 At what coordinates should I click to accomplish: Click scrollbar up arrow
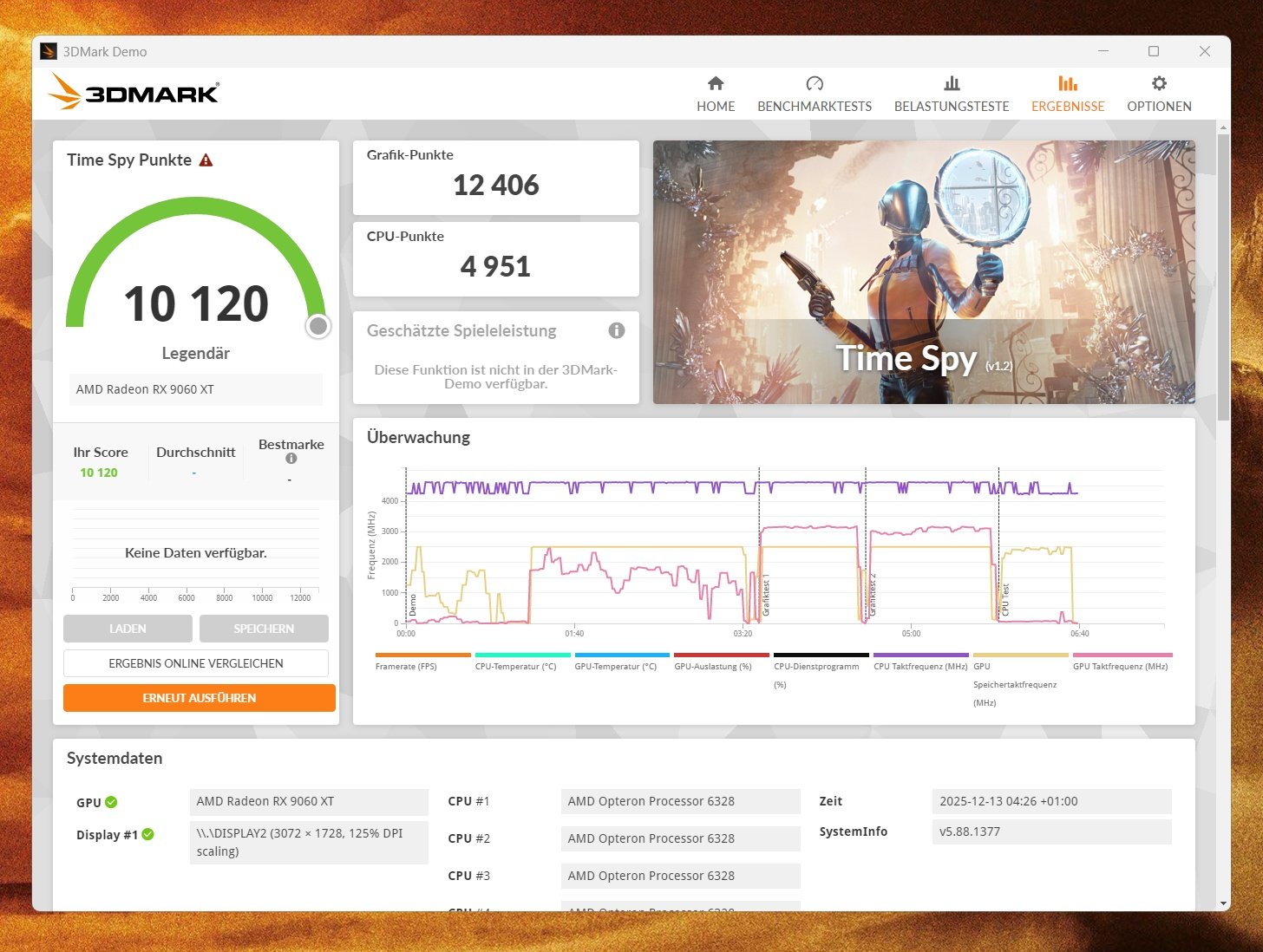tap(1223, 127)
